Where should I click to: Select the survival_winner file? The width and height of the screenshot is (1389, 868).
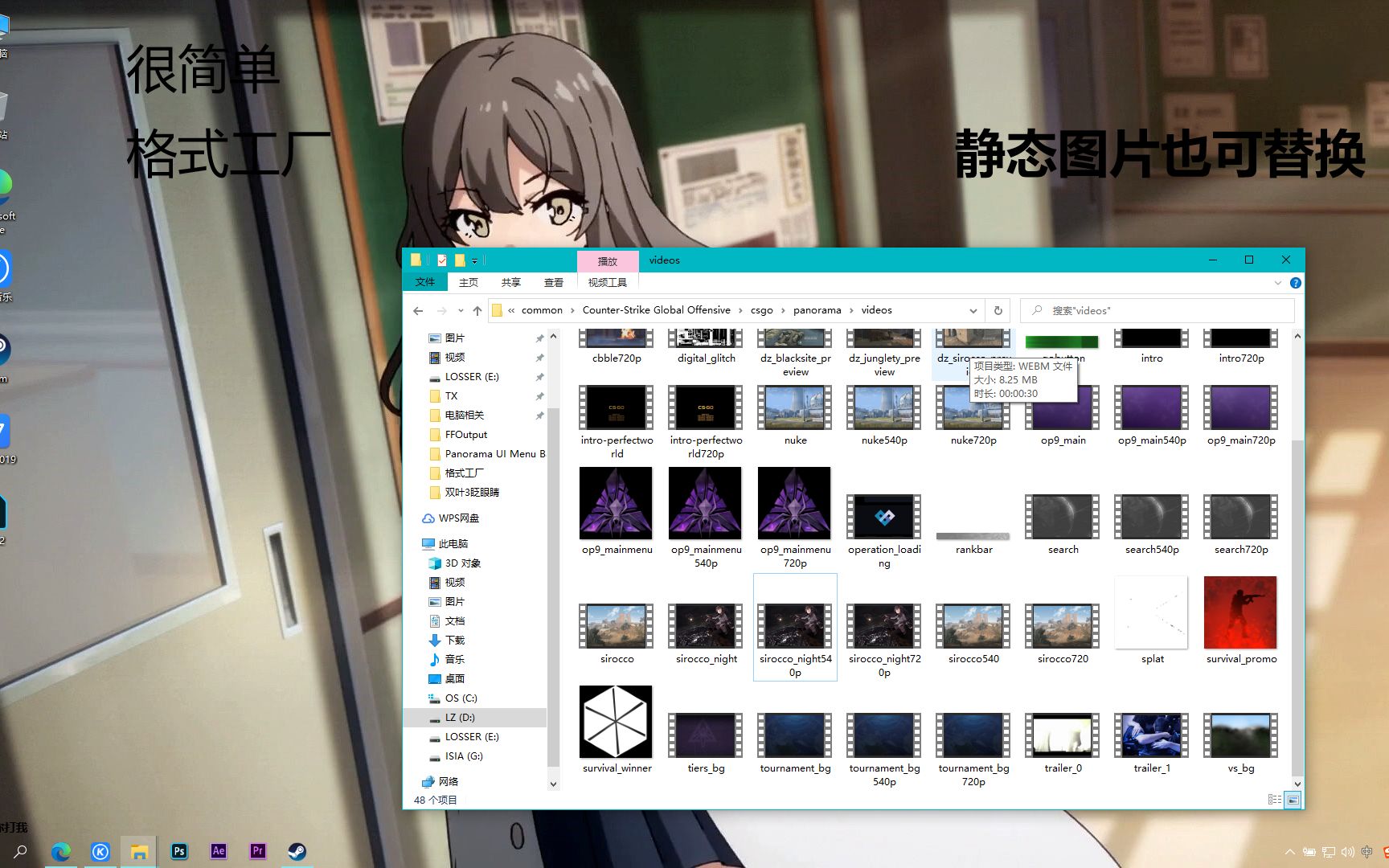(617, 731)
